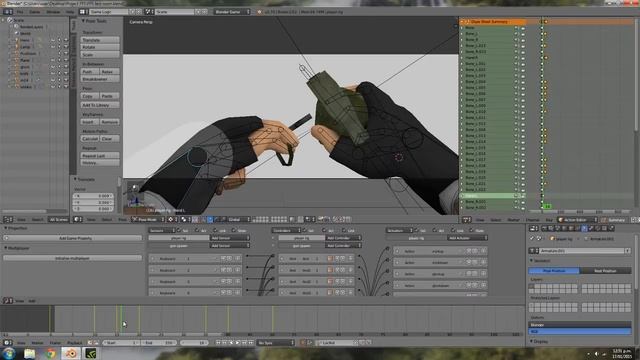Select the Scene item in outliner
Image resolution: width=640 pixels, height=360 pixels.
click(x=19, y=20)
